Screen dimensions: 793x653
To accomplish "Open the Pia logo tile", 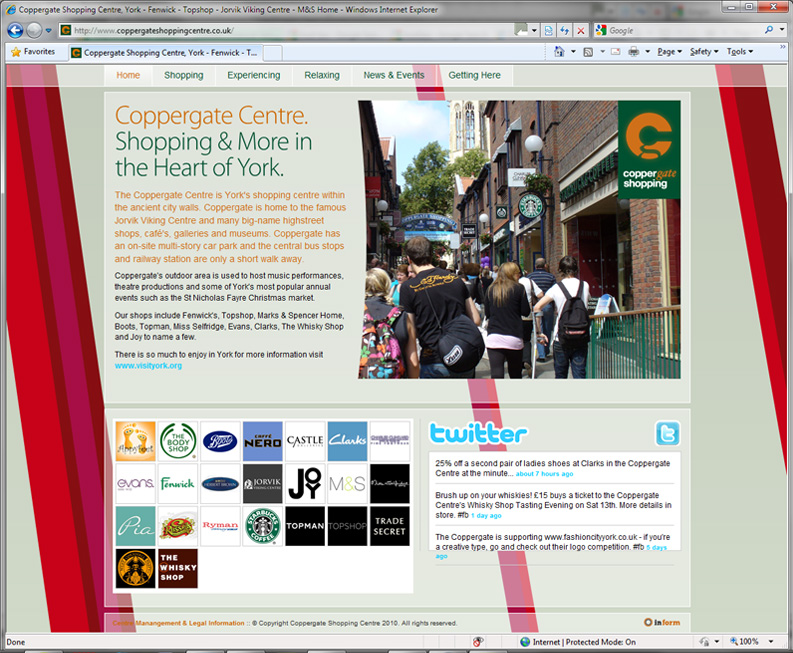I will coord(136,526).
